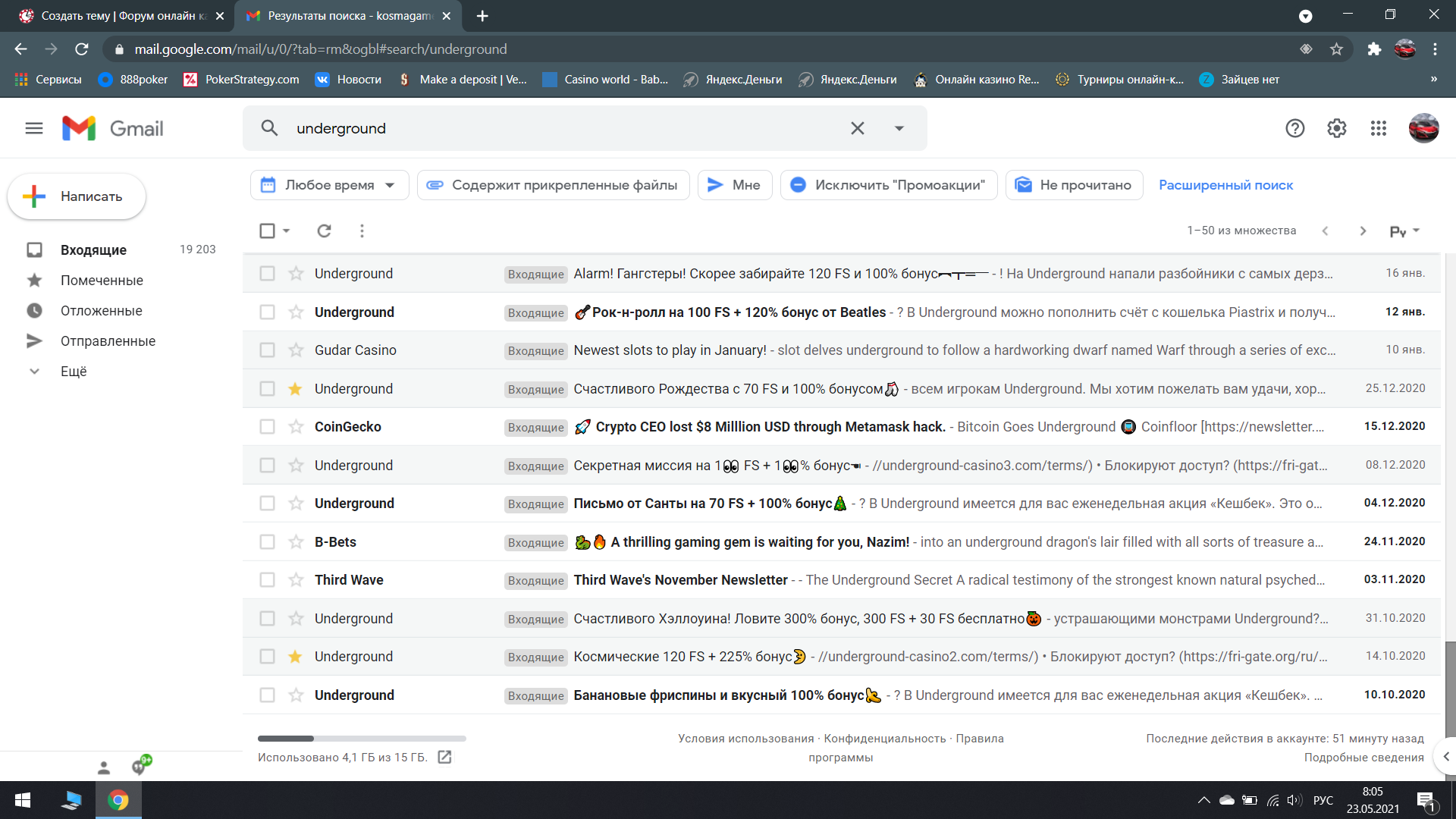This screenshot has width=1456, height=819.
Task: Star the CoinGecko email
Action: (296, 426)
